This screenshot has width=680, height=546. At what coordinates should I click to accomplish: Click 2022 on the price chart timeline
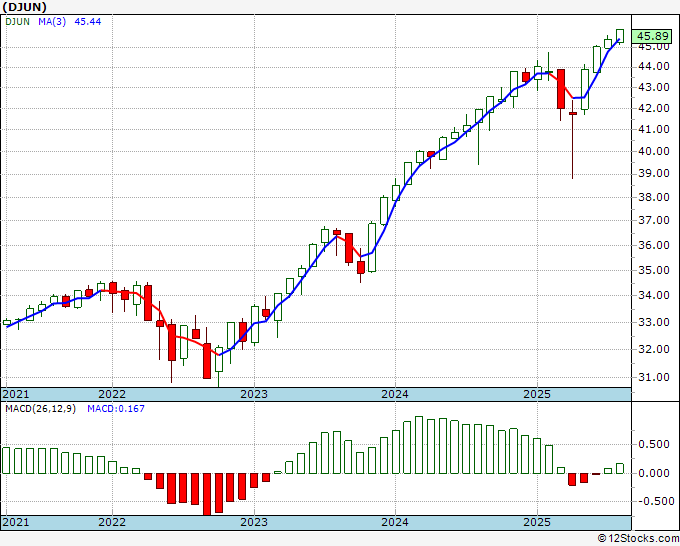pos(112,394)
